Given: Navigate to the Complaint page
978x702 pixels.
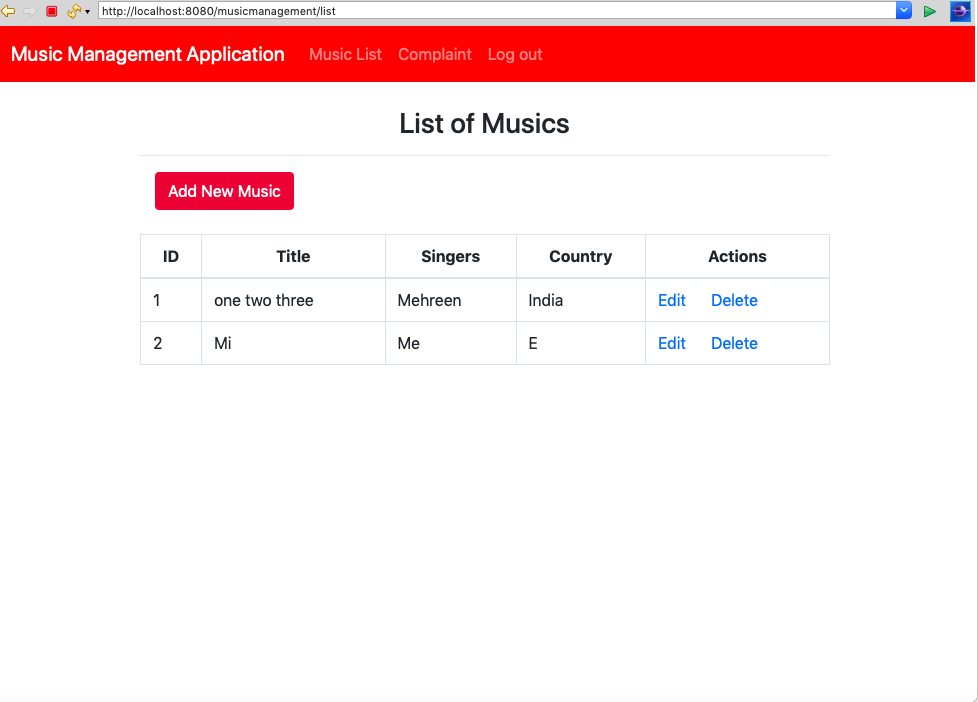Looking at the screenshot, I should [434, 55].
